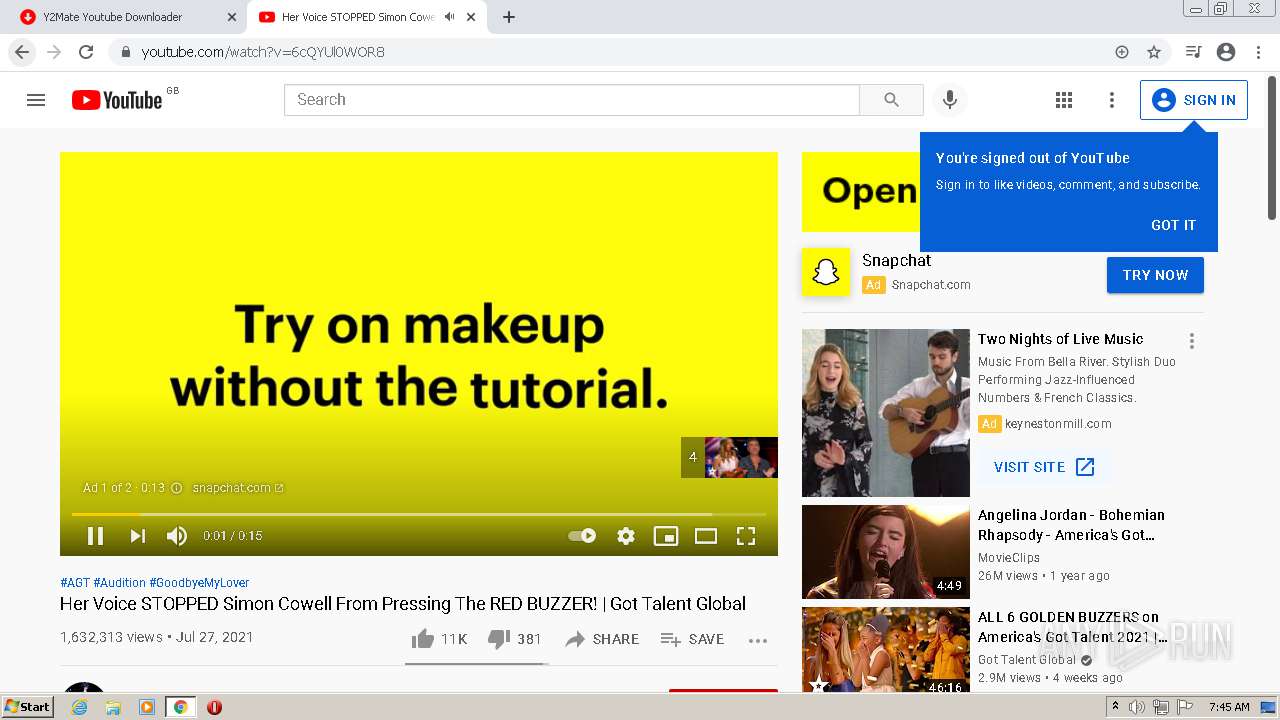
Task: Enable miniplayer mode
Action: point(666,536)
